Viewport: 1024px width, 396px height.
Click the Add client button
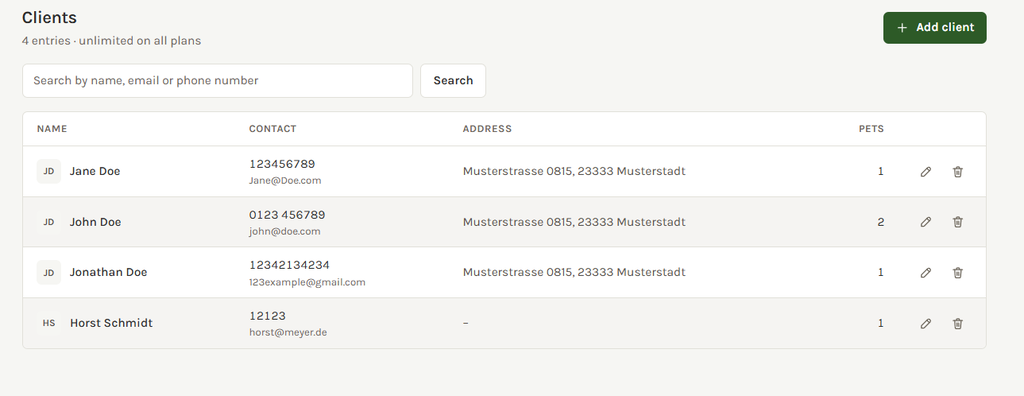935,27
